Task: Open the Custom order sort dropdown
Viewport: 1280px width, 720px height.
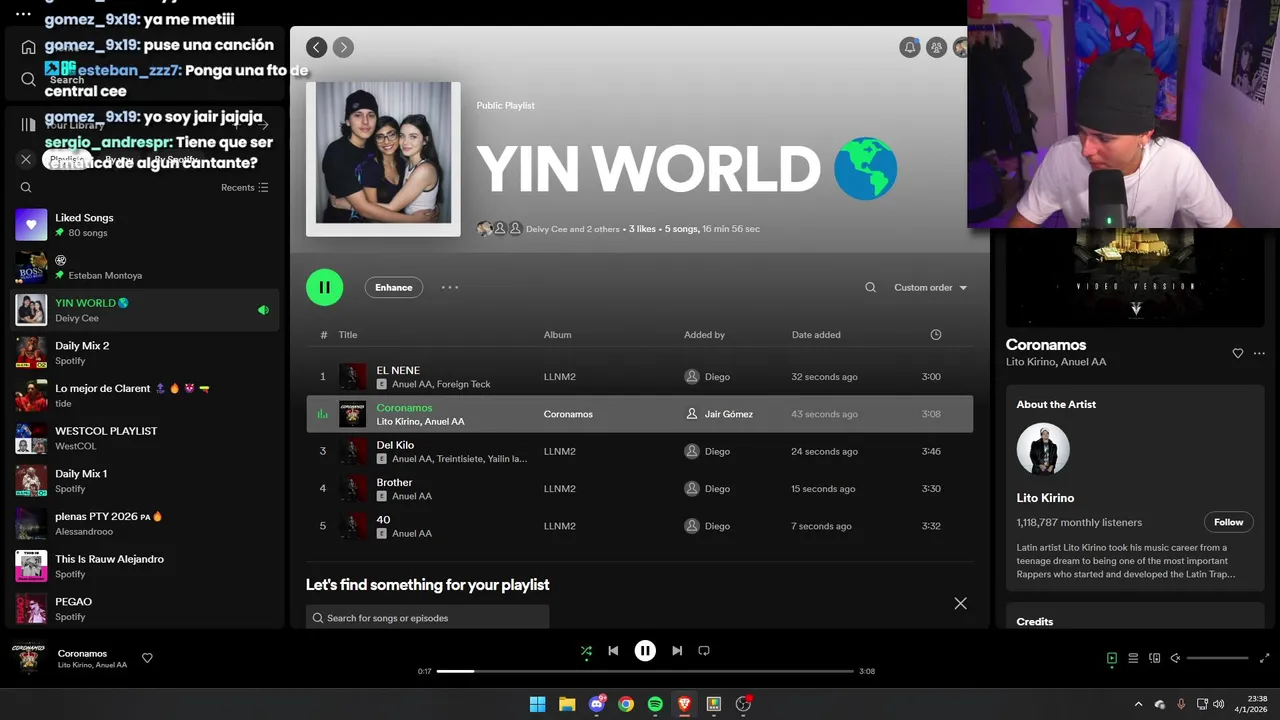Action: pos(931,287)
